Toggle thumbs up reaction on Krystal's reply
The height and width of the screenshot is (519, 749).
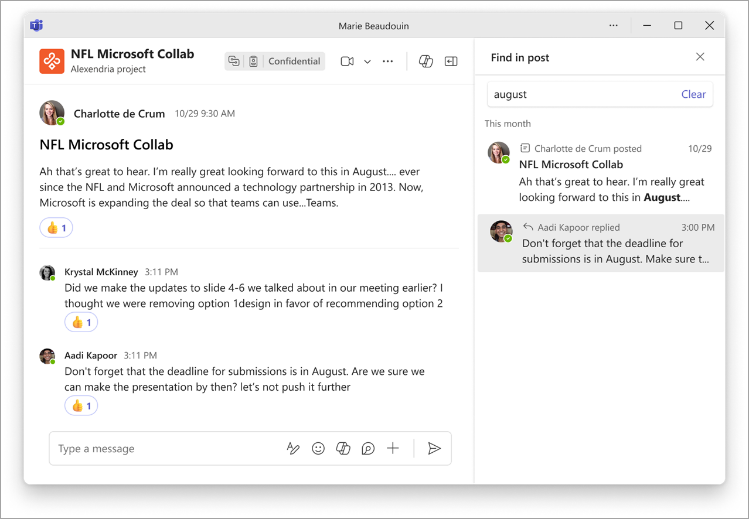coord(81,322)
